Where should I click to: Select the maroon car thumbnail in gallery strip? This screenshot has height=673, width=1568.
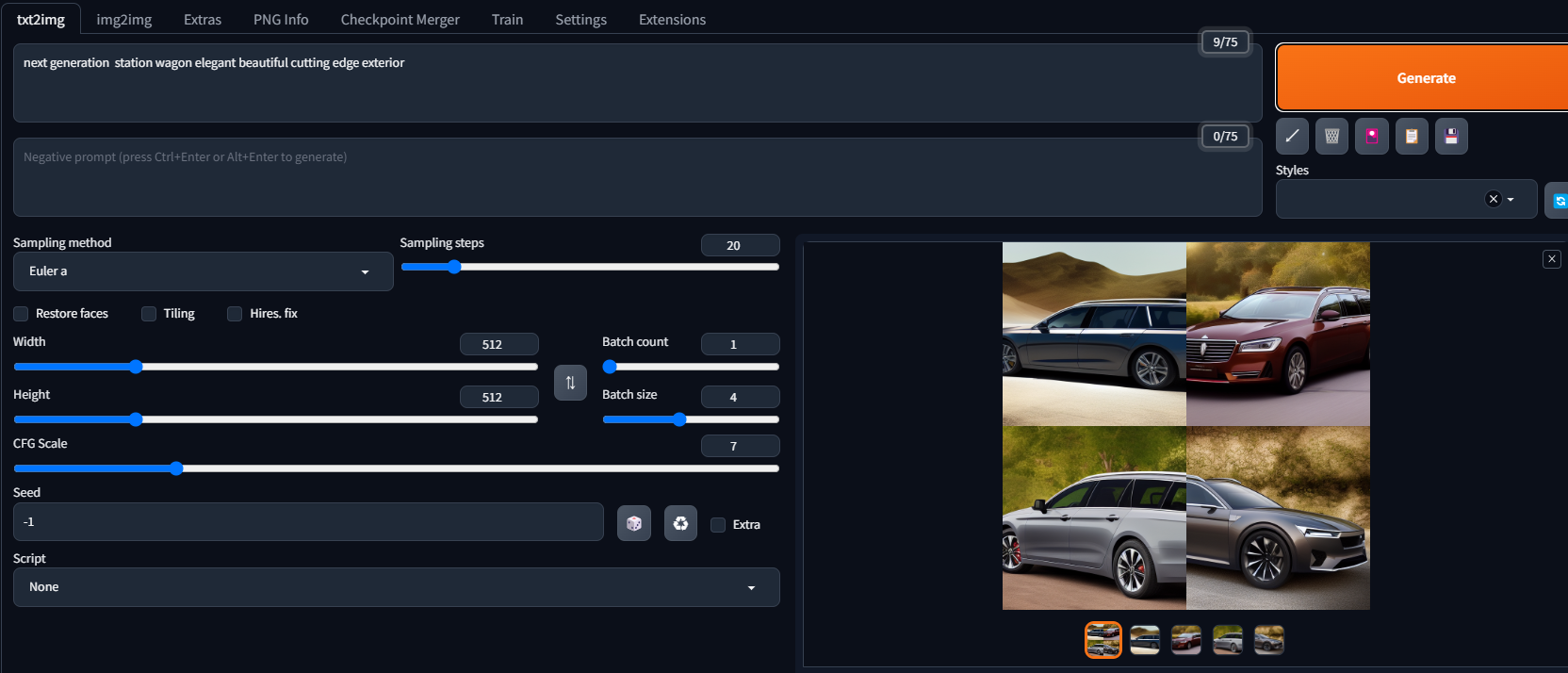[x=1186, y=640]
